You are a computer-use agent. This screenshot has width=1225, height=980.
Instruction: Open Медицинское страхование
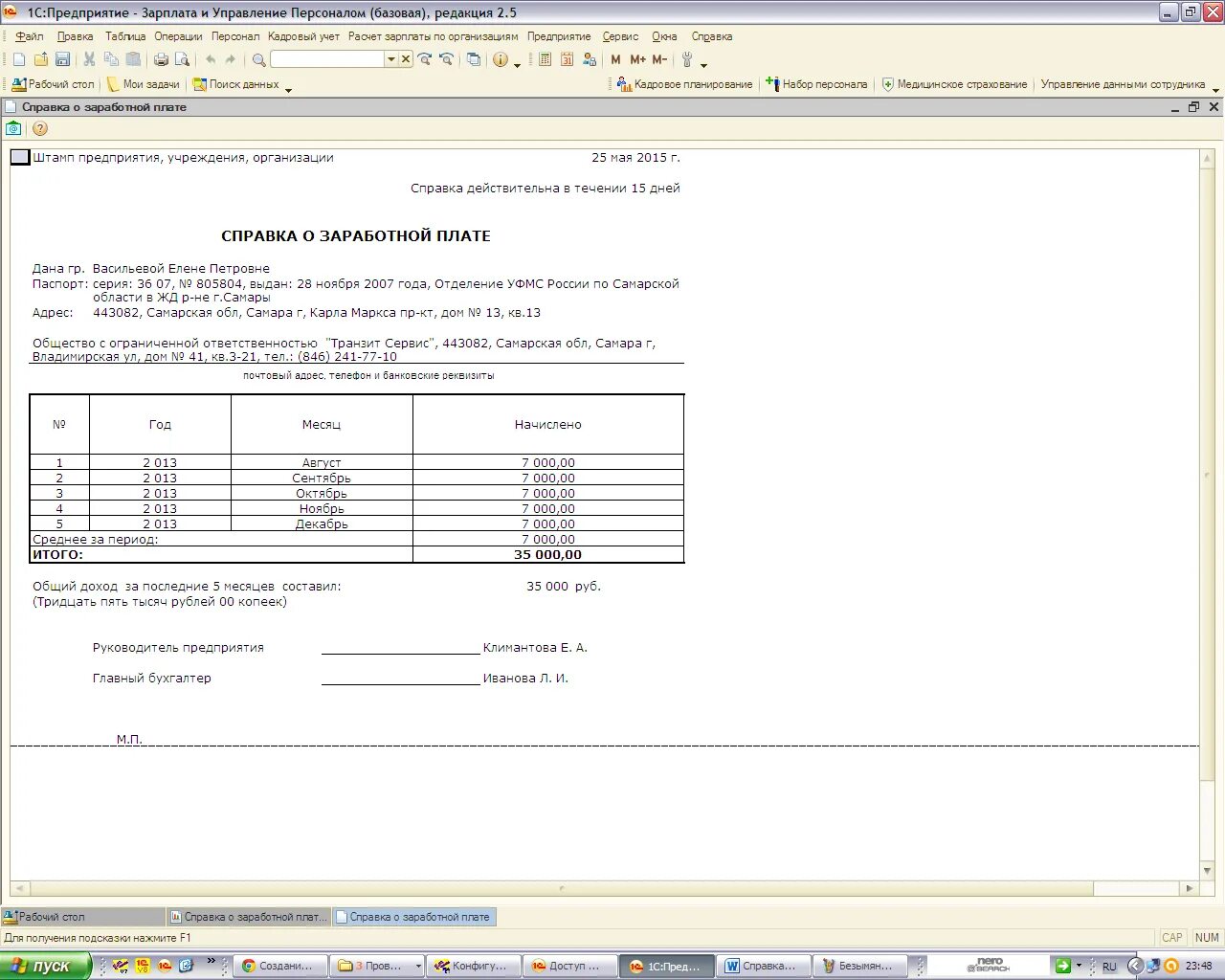point(954,84)
